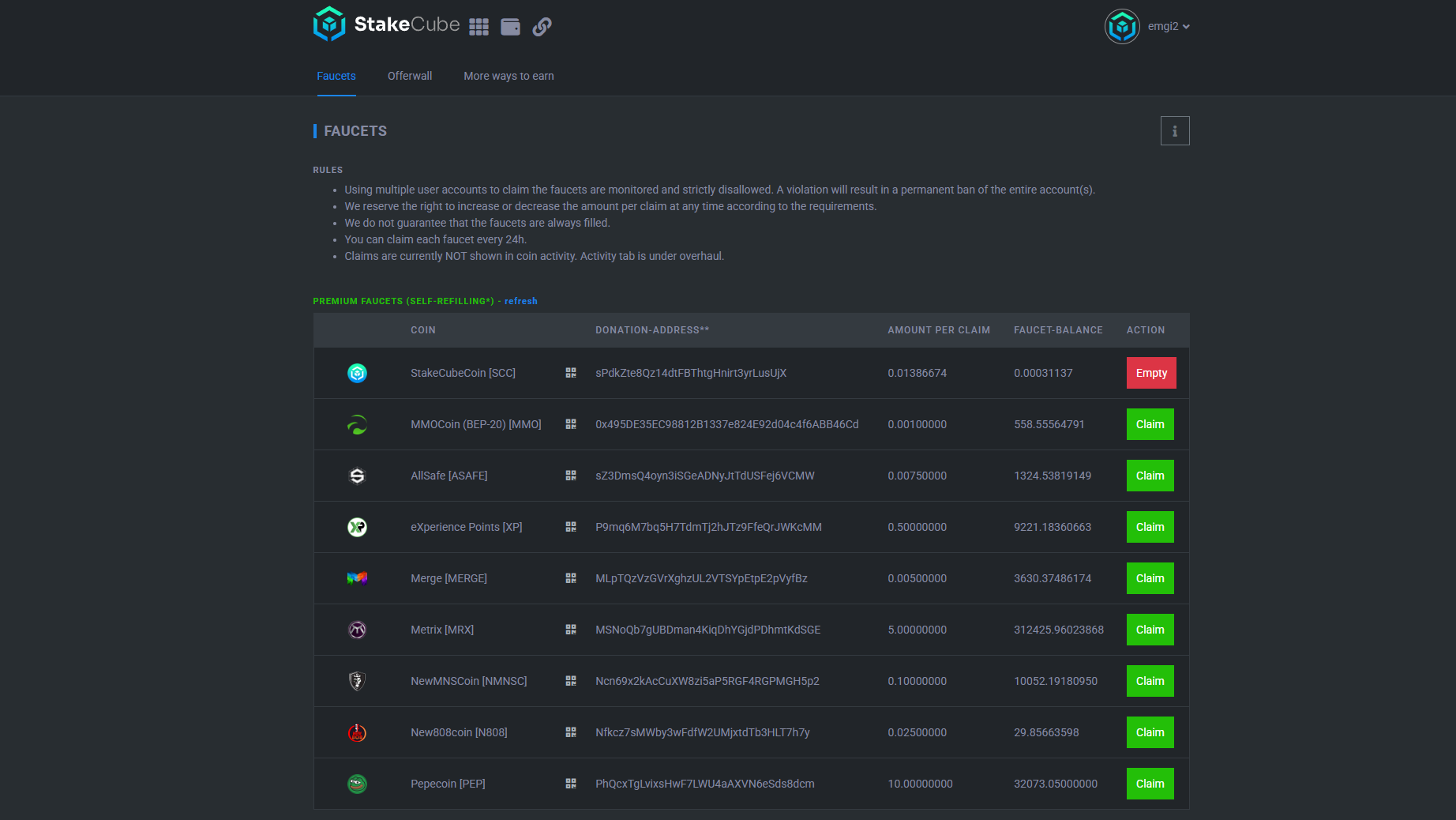The height and width of the screenshot is (820, 1456).
Task: Click the Metrix faucet balance 312425.96023868
Action: 1059,630
